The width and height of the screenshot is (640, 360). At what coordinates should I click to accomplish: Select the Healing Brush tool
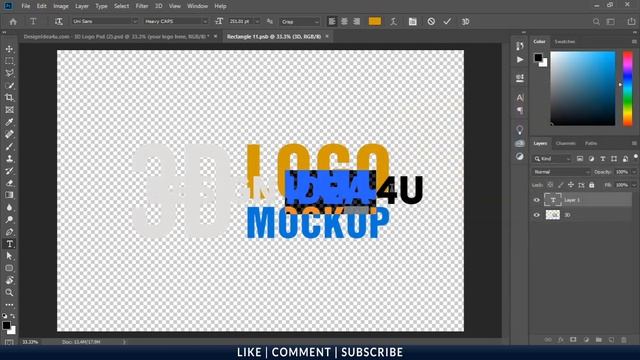(9, 134)
